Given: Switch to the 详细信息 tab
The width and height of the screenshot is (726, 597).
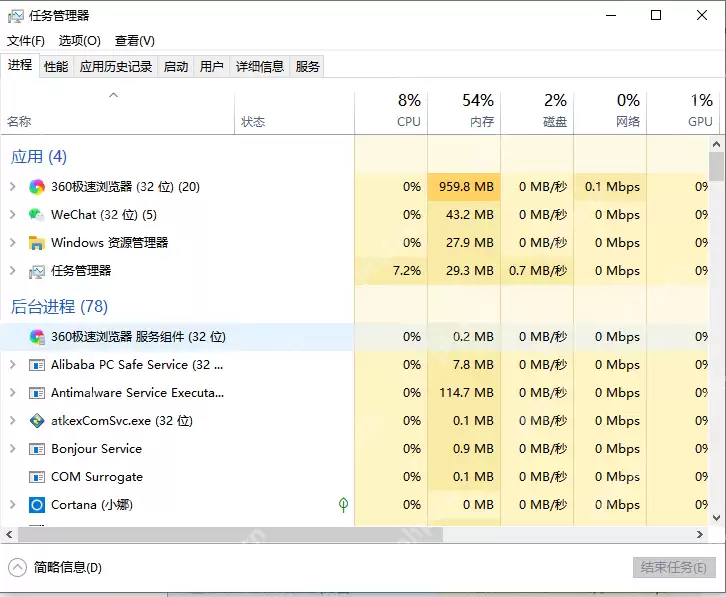Looking at the screenshot, I should [260, 67].
